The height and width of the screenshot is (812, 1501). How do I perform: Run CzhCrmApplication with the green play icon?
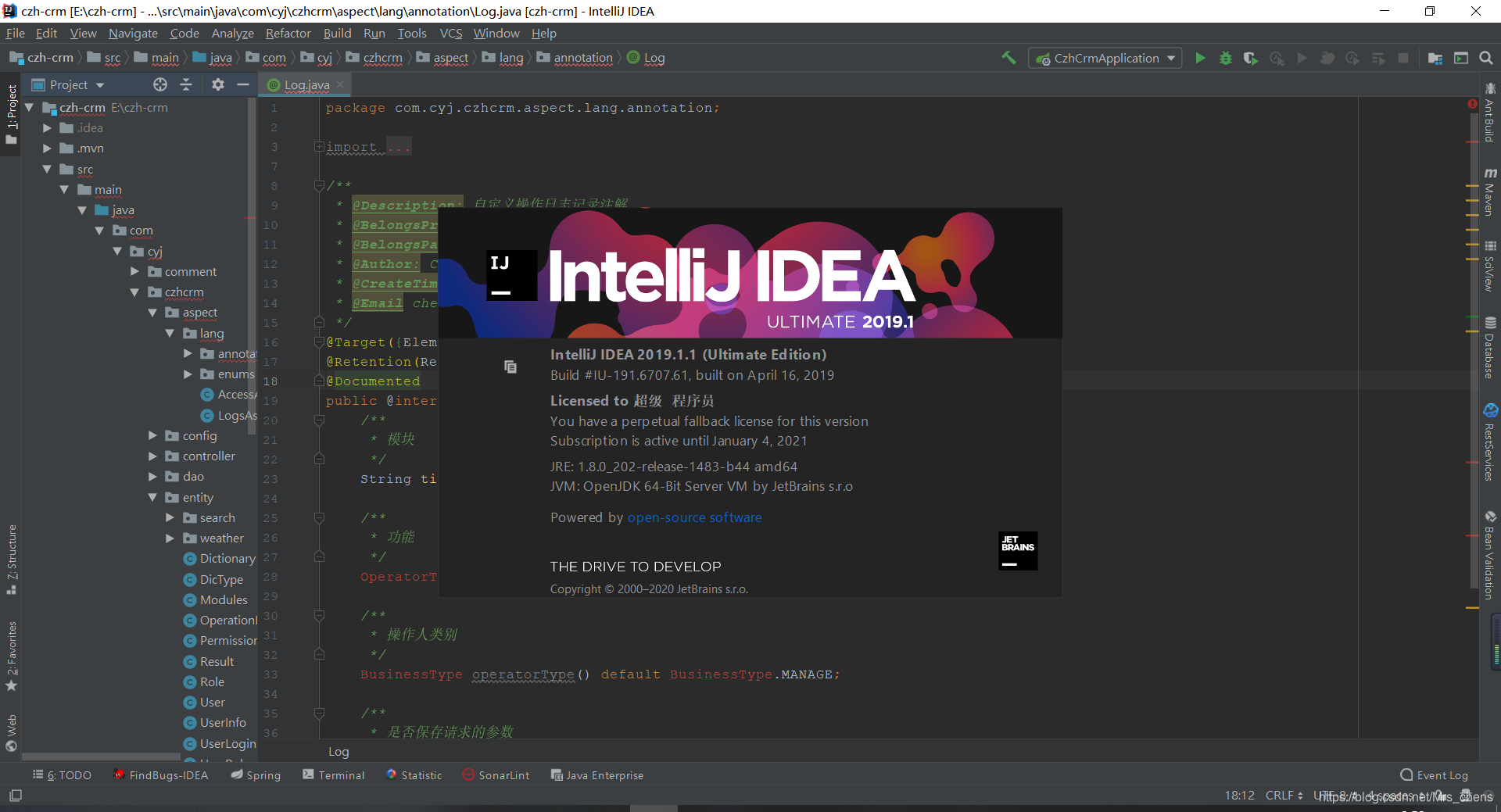point(1200,58)
